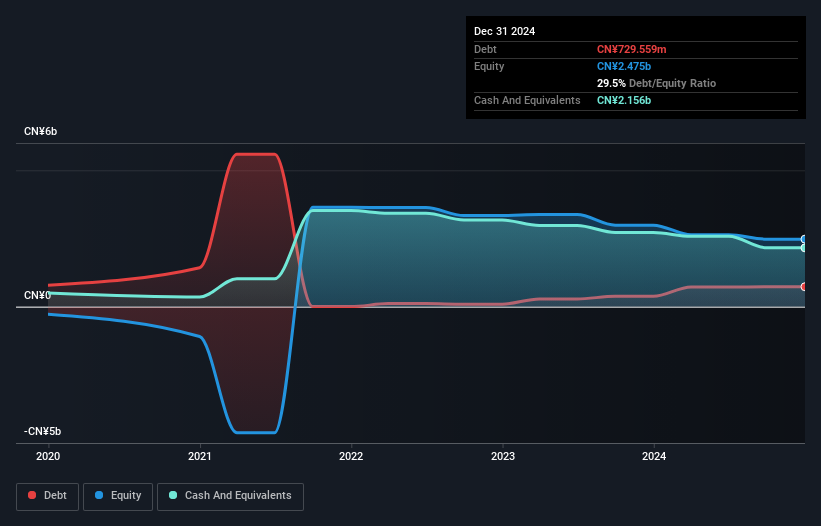The height and width of the screenshot is (526, 821).
Task: Click the 29.5% Debt/Equity Ratio text
Action: coord(656,83)
